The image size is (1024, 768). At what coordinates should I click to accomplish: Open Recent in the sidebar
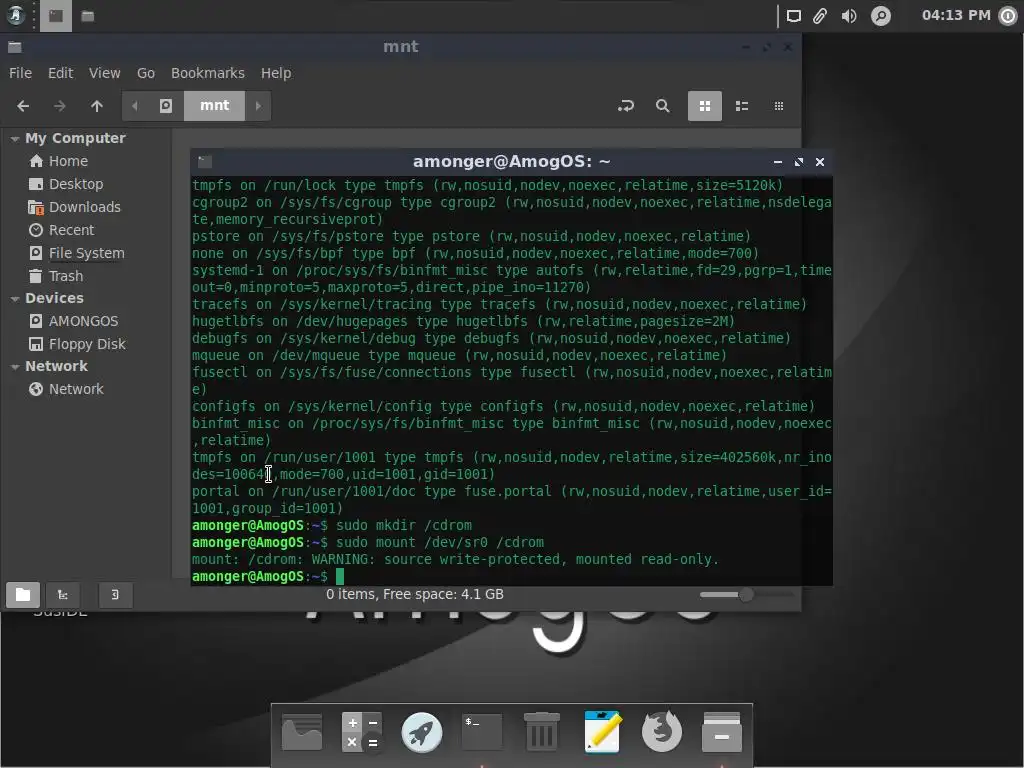coord(71,230)
